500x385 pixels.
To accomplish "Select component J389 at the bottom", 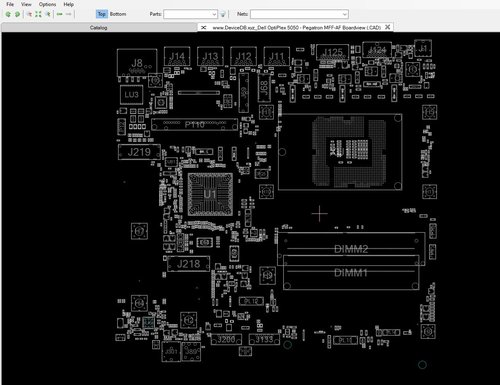I will [191, 351].
